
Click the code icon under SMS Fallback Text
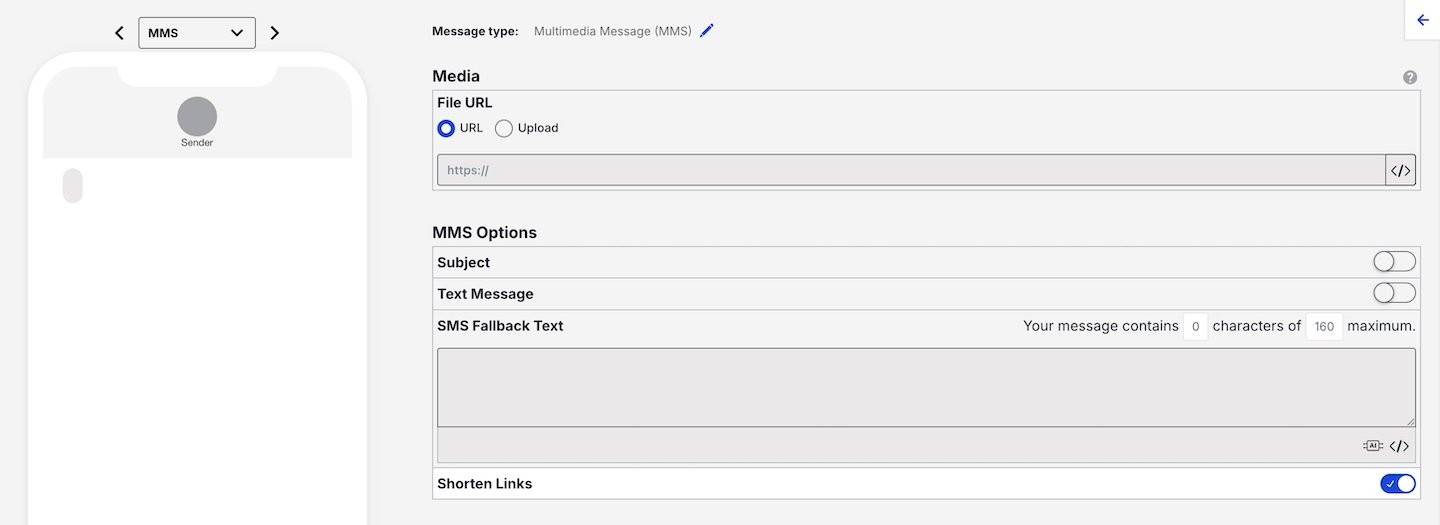click(1399, 446)
